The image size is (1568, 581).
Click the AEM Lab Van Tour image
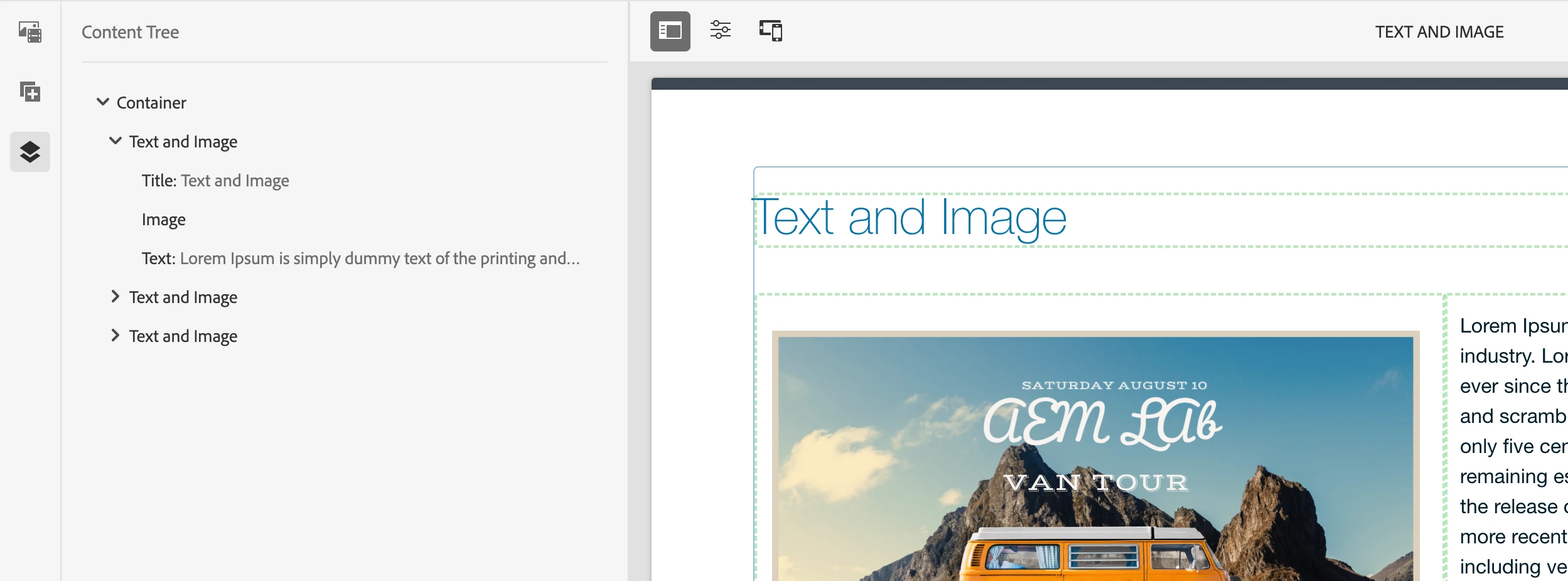[1095, 456]
